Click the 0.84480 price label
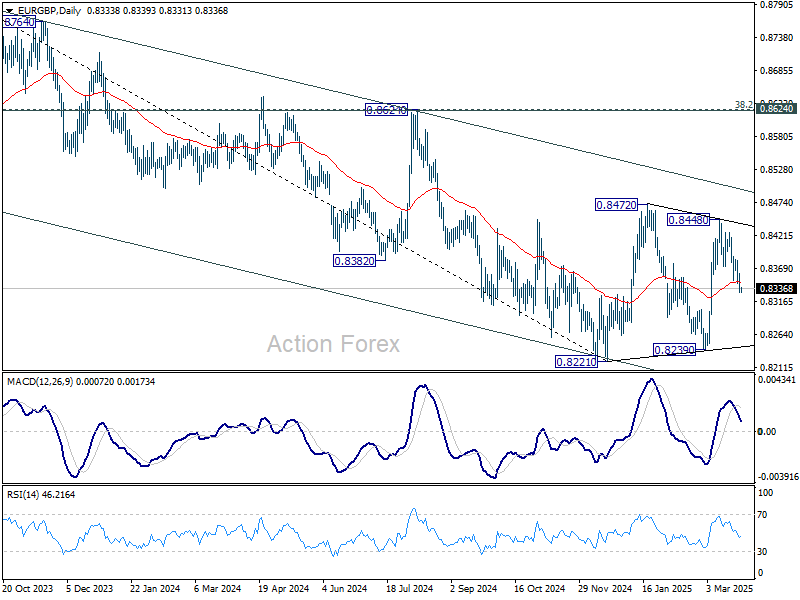 pos(688,220)
